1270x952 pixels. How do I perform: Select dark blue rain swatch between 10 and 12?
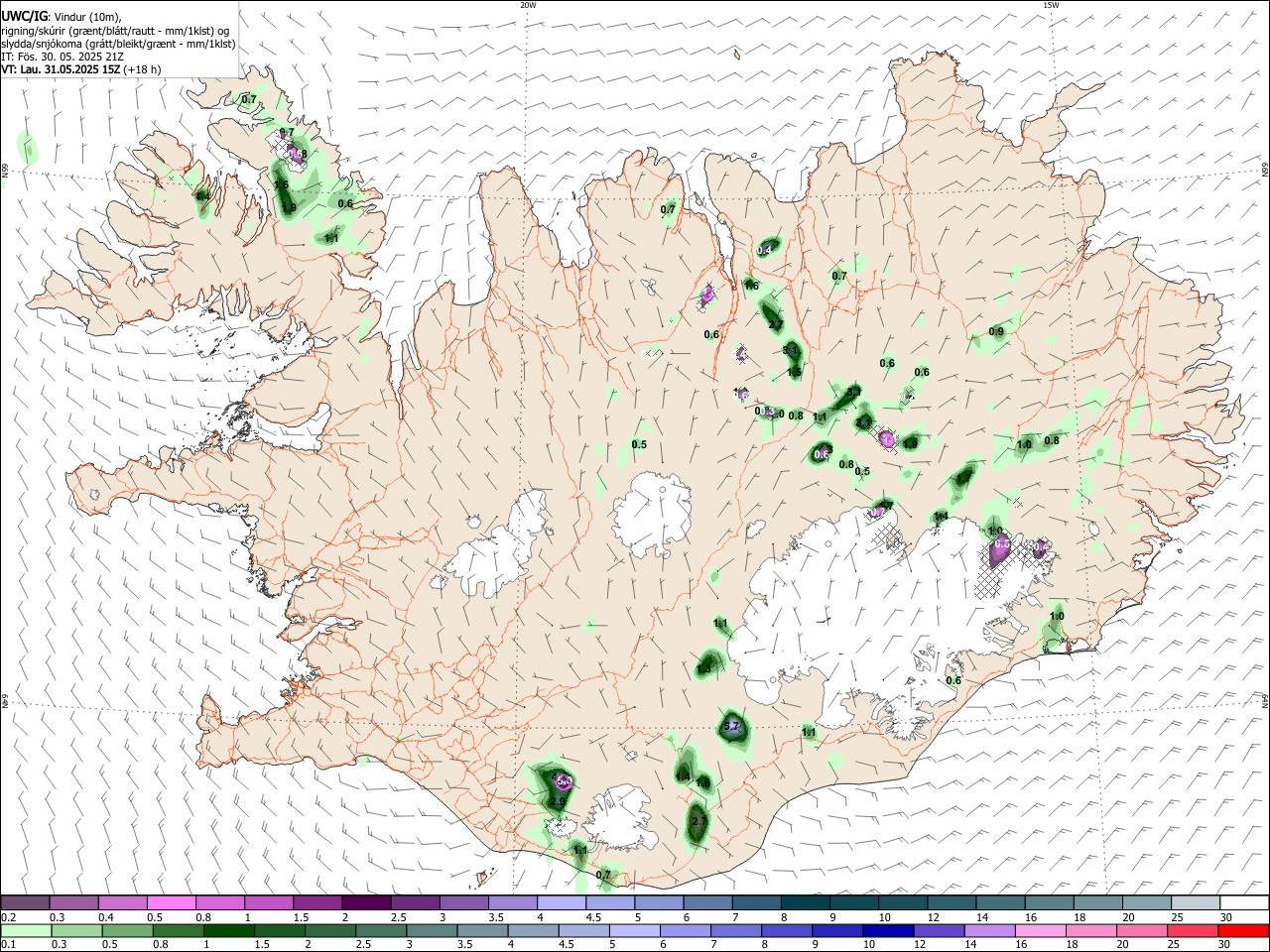point(886,931)
